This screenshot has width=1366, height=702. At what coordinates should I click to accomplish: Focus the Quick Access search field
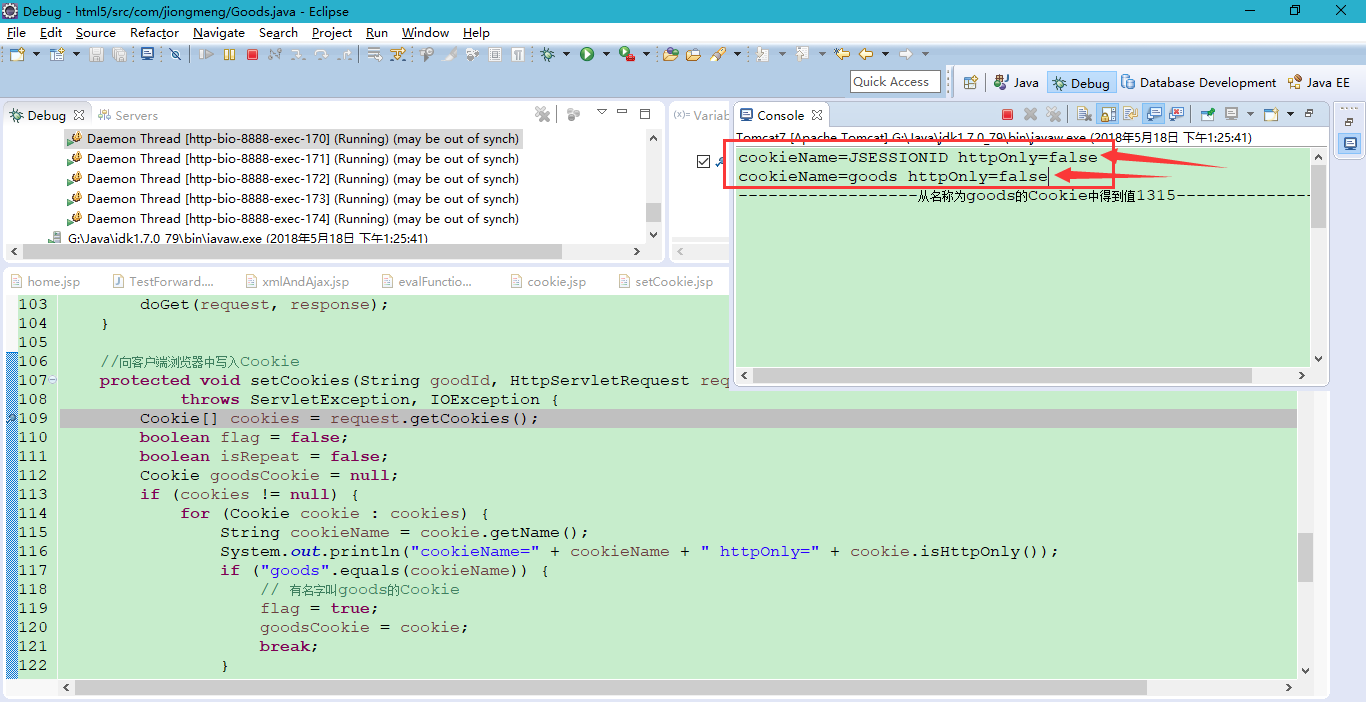tap(894, 82)
